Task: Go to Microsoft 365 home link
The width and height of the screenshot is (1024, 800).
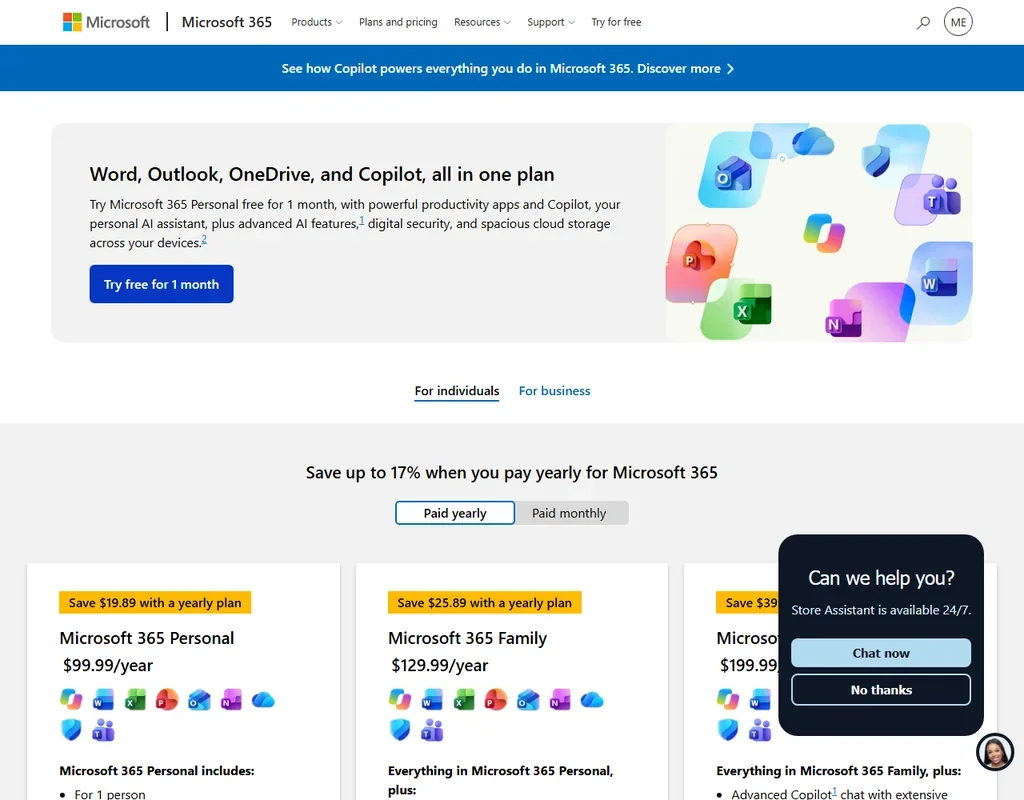Action: pyautogui.click(x=227, y=22)
